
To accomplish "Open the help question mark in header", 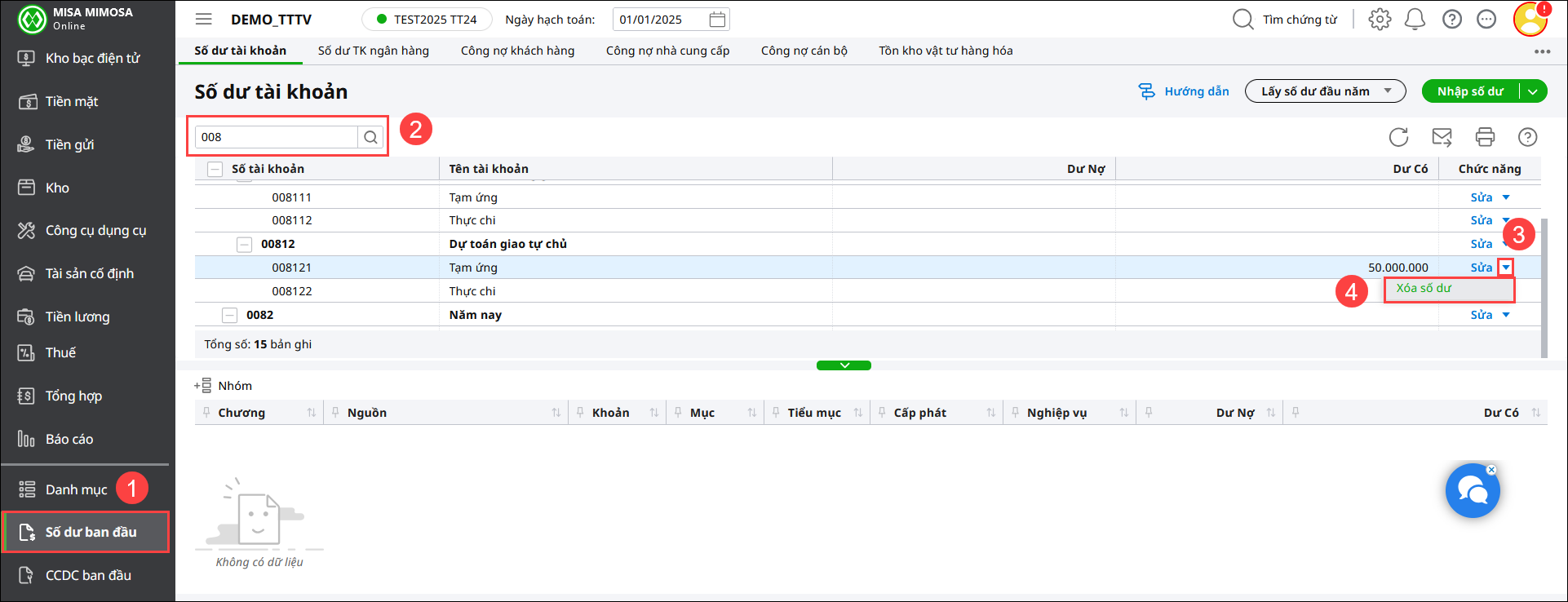I will [1451, 19].
